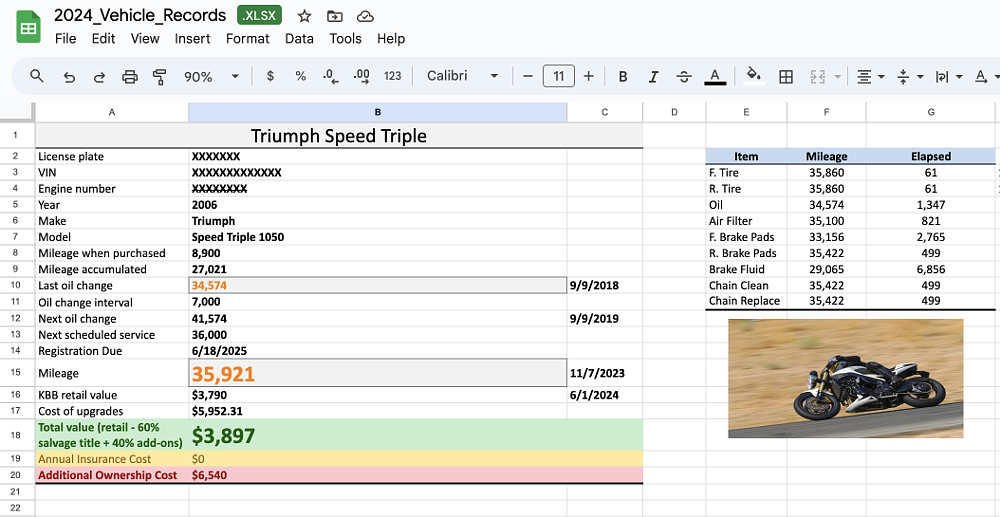Undo the last action
Image resolution: width=1000 pixels, height=517 pixels.
click(x=69, y=76)
